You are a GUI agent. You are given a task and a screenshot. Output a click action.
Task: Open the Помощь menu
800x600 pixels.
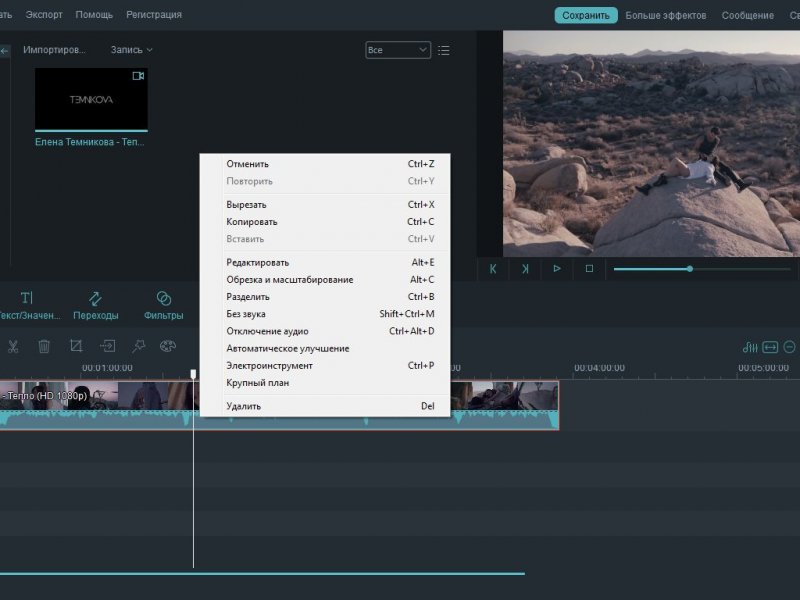[94, 15]
